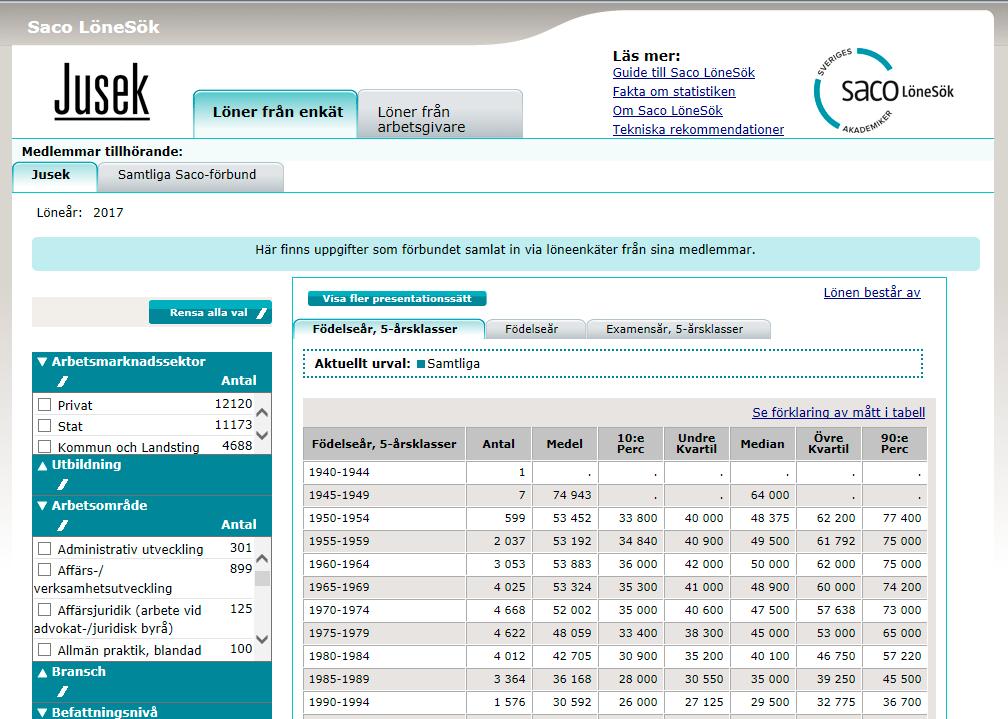
Task: Clear Utbildning selections with its eraser icon
Action: pos(62,484)
